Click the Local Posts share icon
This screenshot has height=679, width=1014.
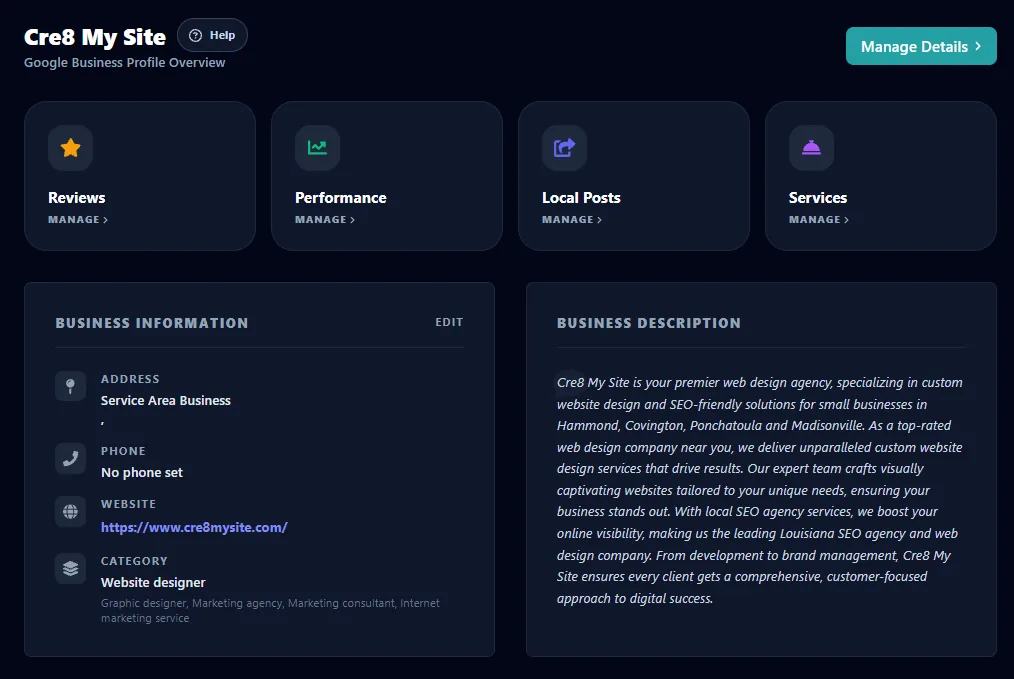pyautogui.click(x=565, y=148)
